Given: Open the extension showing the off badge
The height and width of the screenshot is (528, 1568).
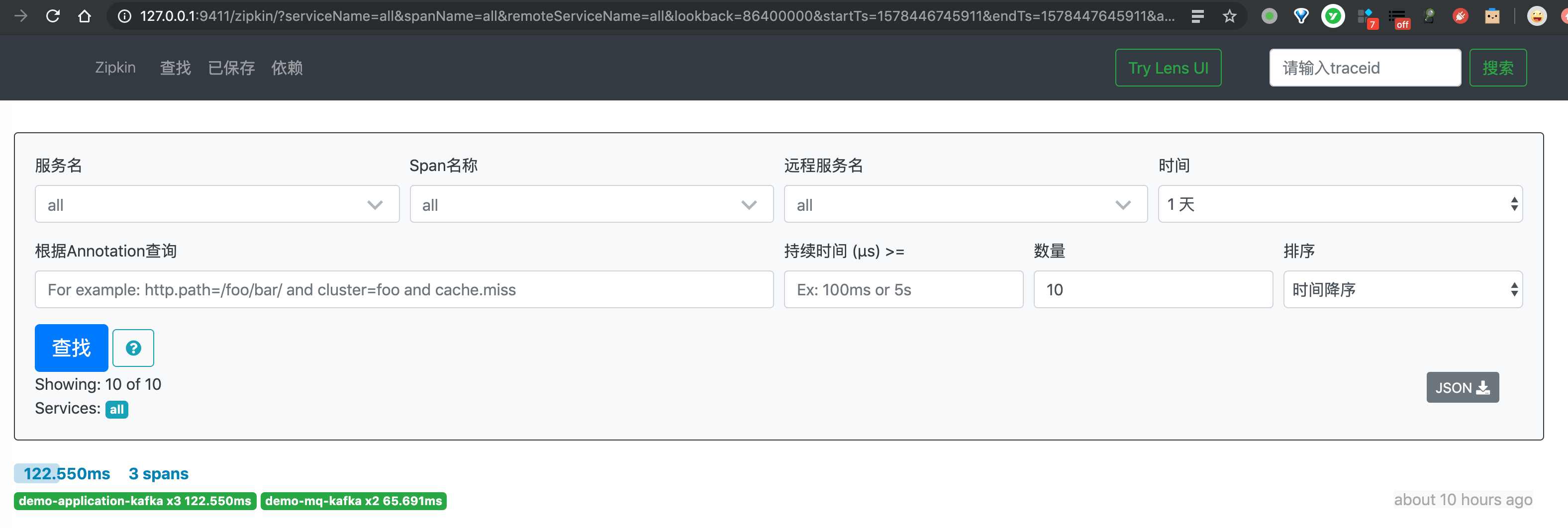Looking at the screenshot, I should click(1399, 18).
